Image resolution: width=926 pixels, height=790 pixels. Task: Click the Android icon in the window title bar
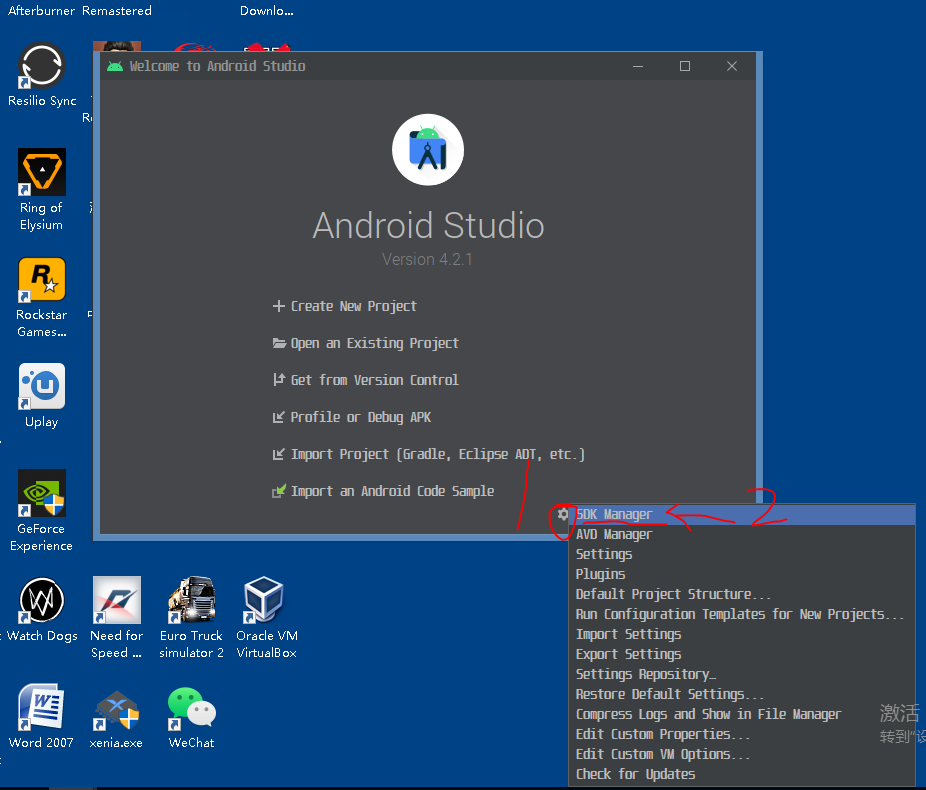tap(115, 66)
